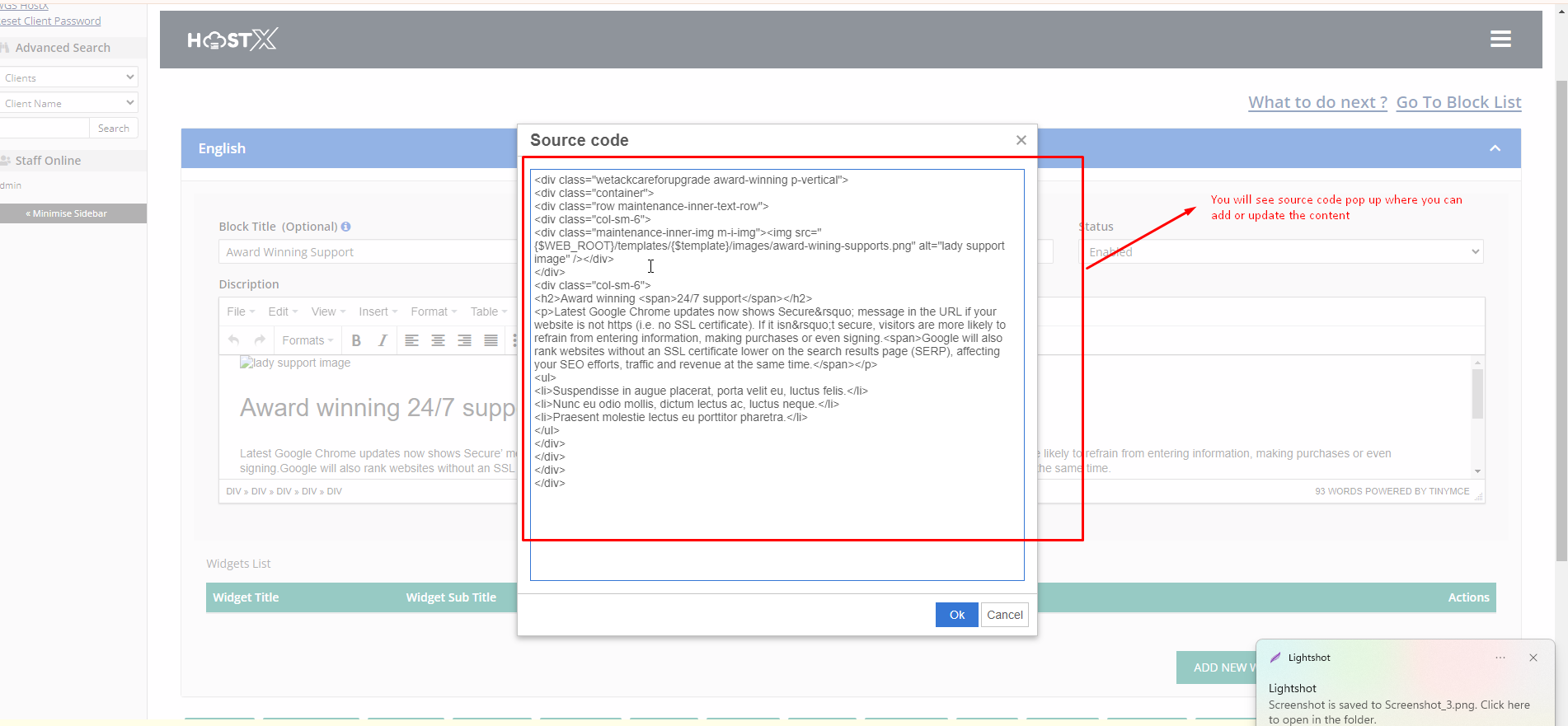Click Block Title info icon
This screenshot has height=726, width=1568.
(x=346, y=227)
